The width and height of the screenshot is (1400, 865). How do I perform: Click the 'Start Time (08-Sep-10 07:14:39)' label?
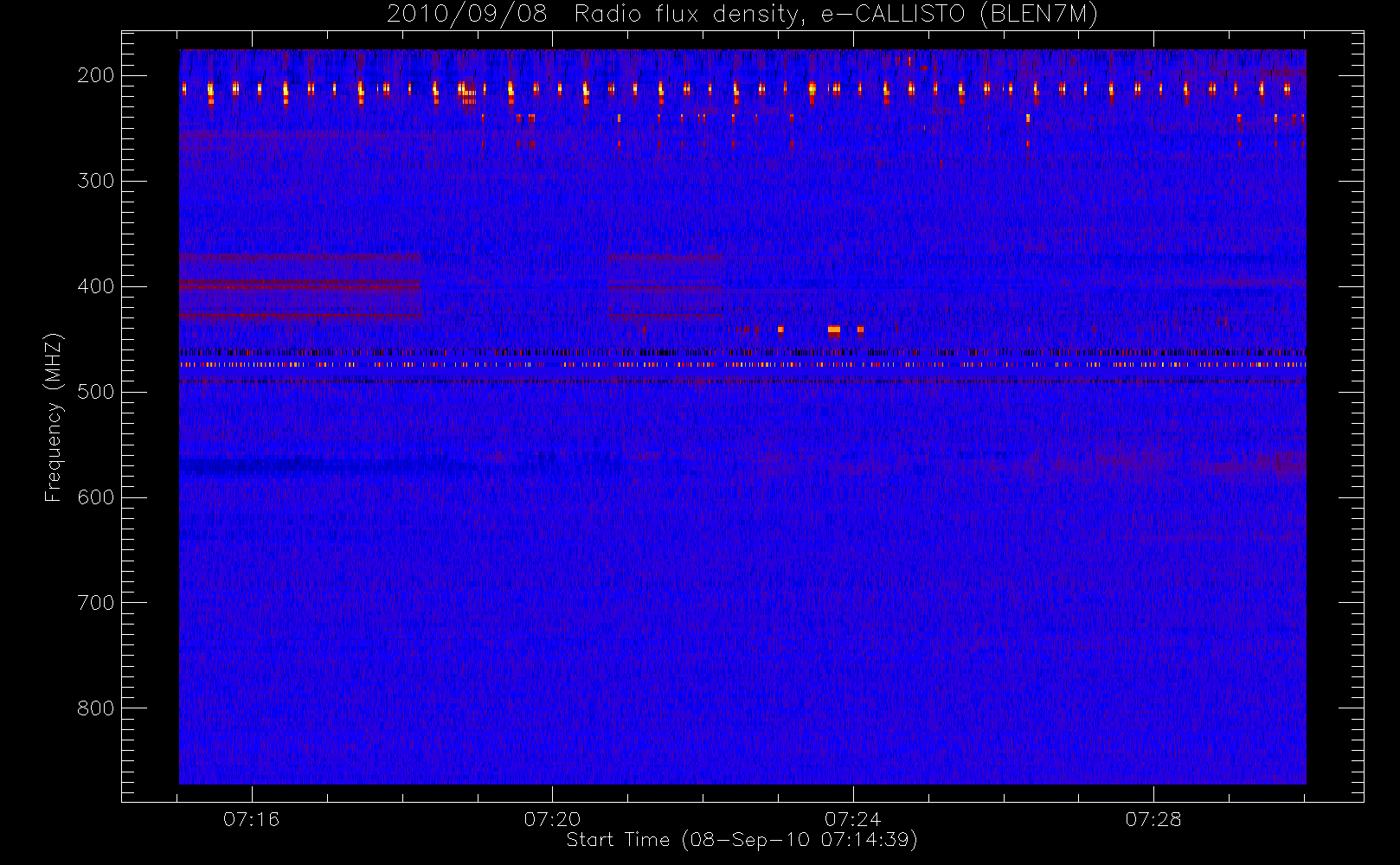(742, 840)
